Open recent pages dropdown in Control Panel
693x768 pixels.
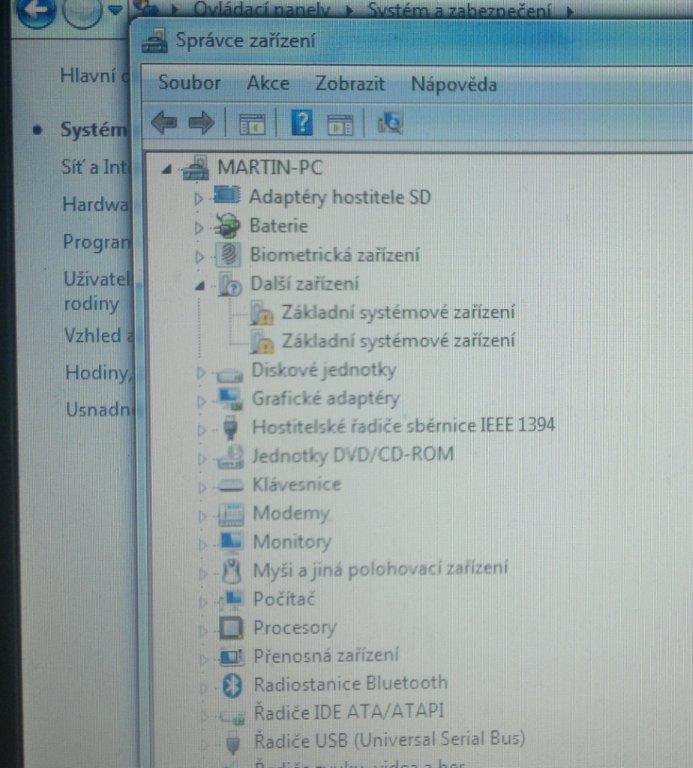coord(116,10)
